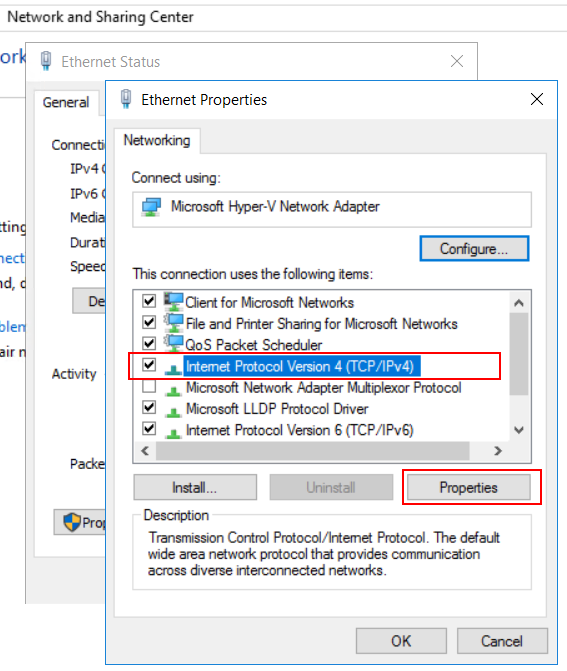Click the Internet Protocol Version 6 protocol icon
Viewport: 567px width, 671px height.
(173, 433)
